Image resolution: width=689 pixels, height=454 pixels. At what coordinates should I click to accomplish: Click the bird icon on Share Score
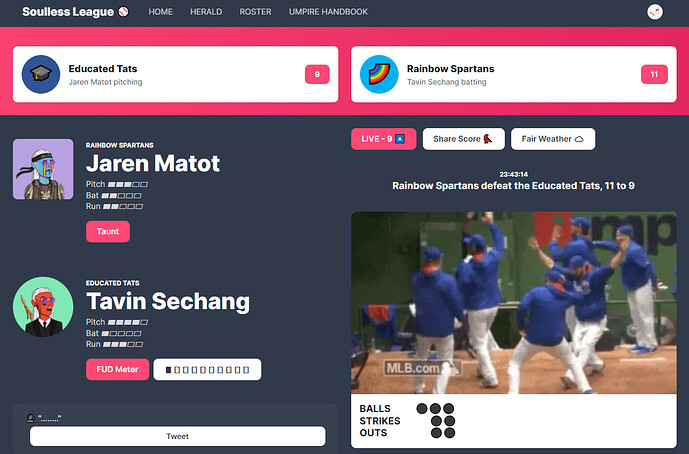488,139
